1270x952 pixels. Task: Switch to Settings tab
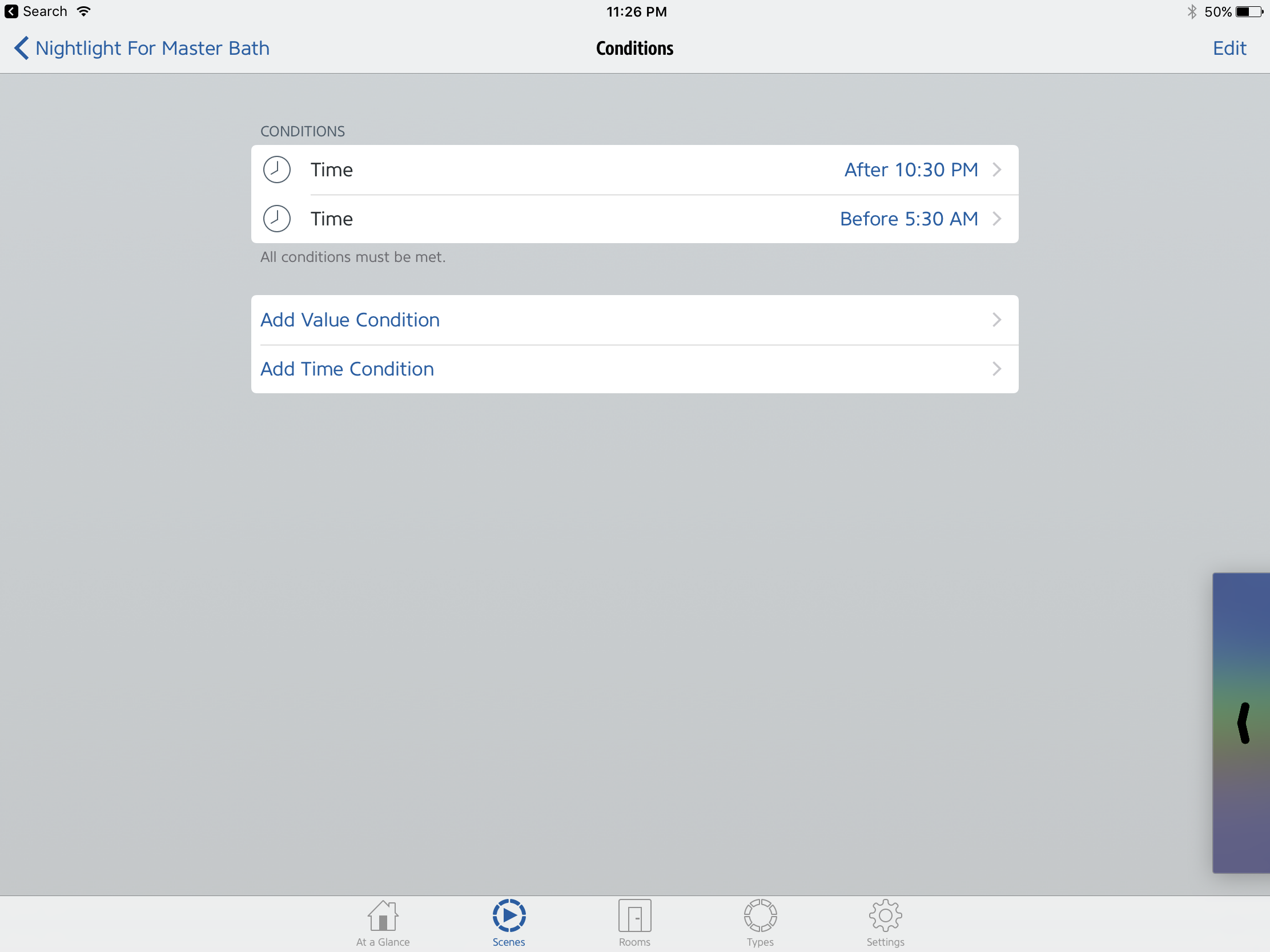click(x=885, y=923)
